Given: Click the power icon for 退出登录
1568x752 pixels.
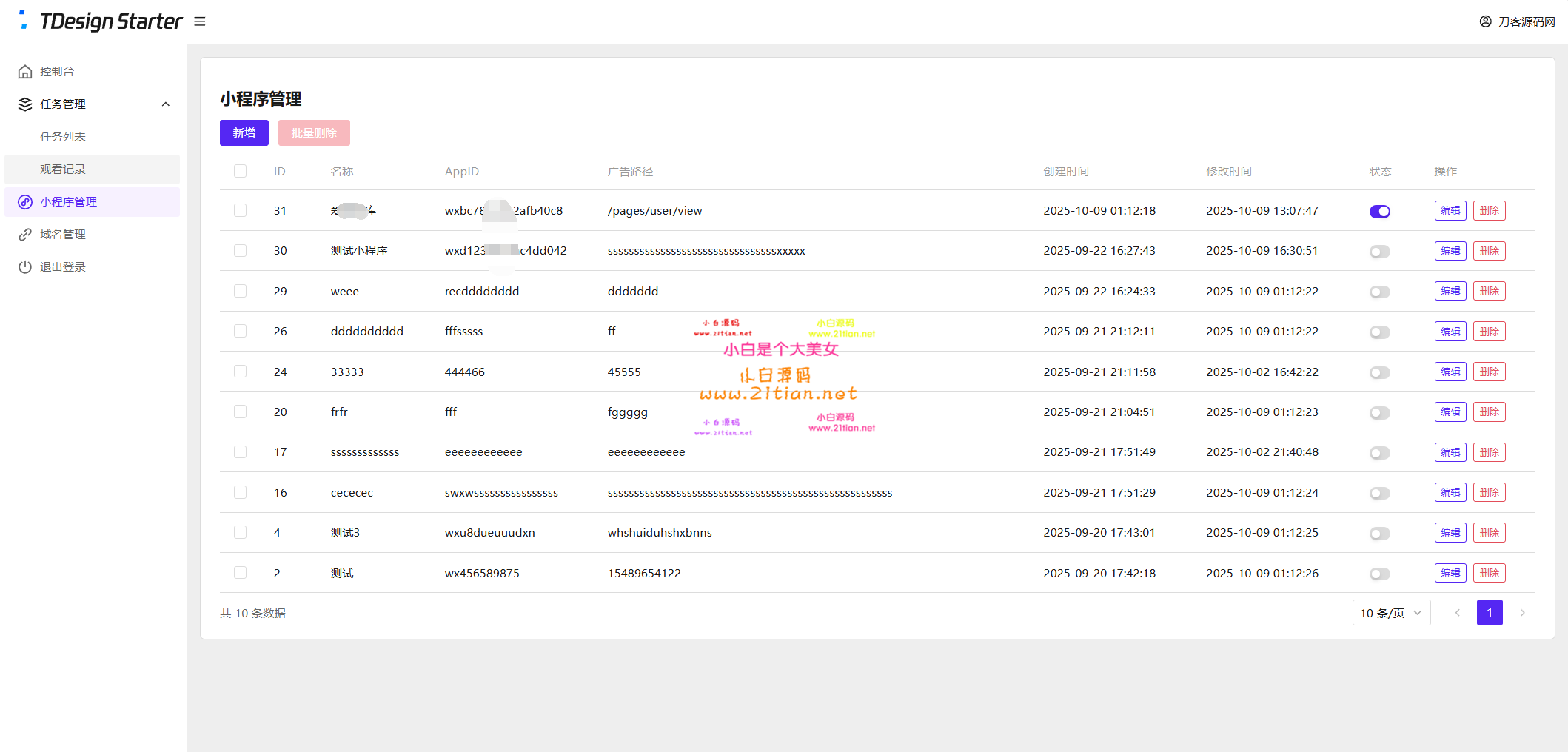Looking at the screenshot, I should [x=25, y=267].
